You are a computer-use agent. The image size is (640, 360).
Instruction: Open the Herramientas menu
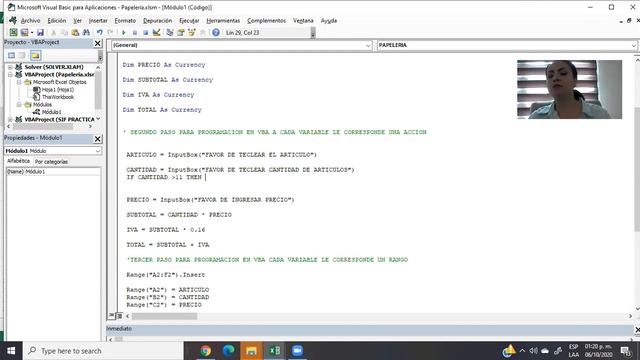click(223, 20)
